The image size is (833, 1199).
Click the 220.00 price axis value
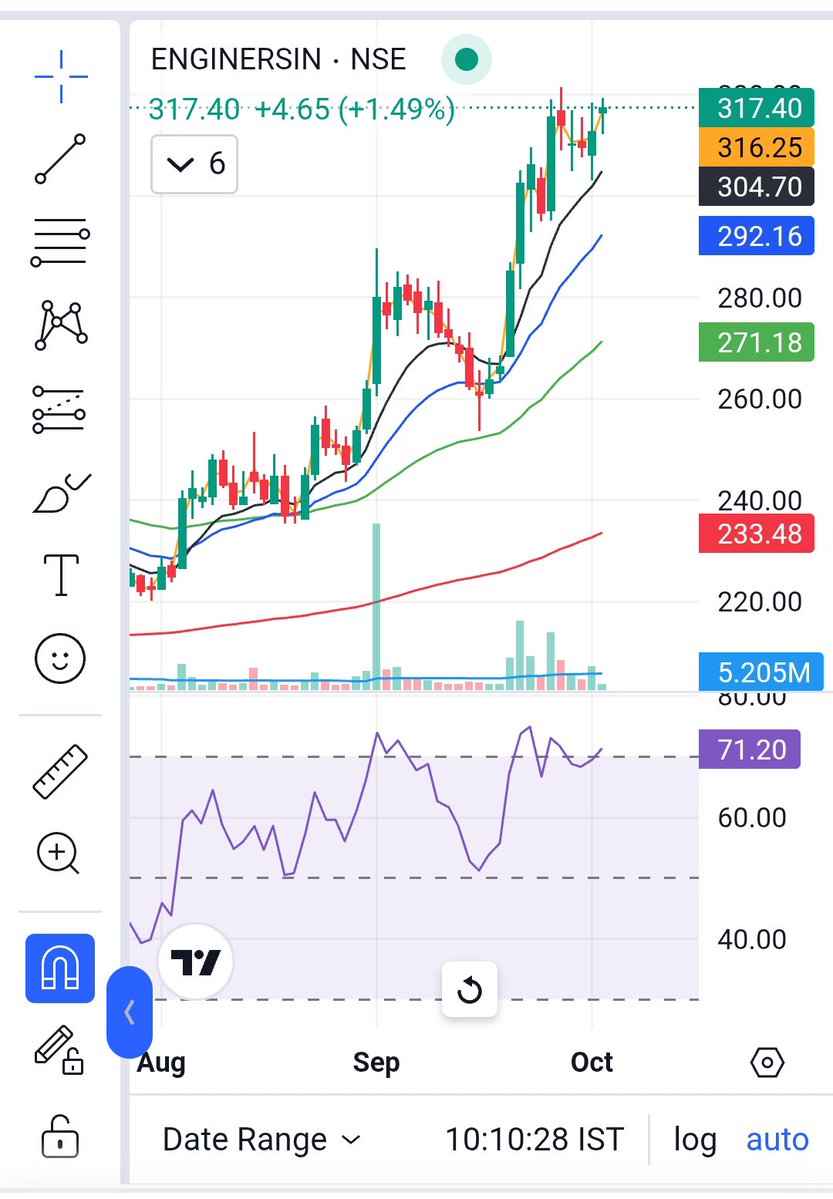[760, 602]
